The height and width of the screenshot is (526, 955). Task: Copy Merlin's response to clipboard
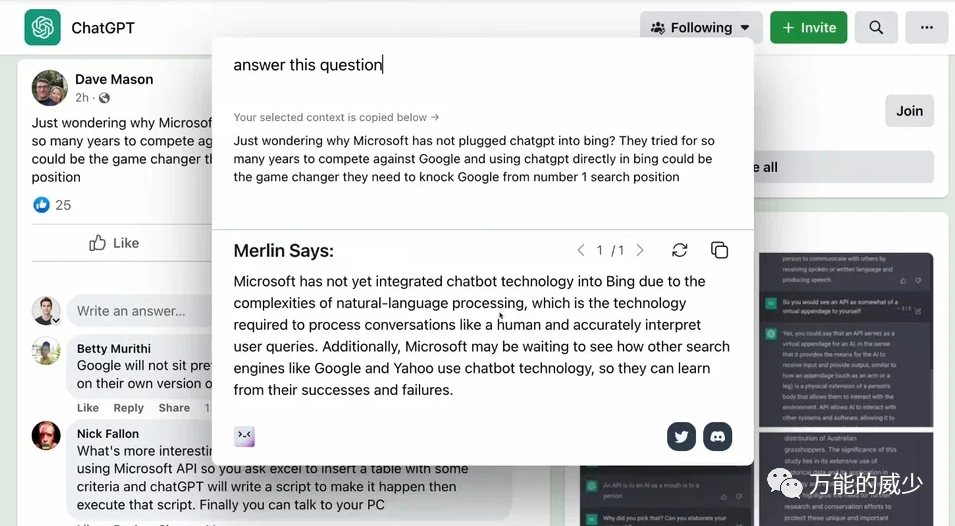tap(719, 250)
